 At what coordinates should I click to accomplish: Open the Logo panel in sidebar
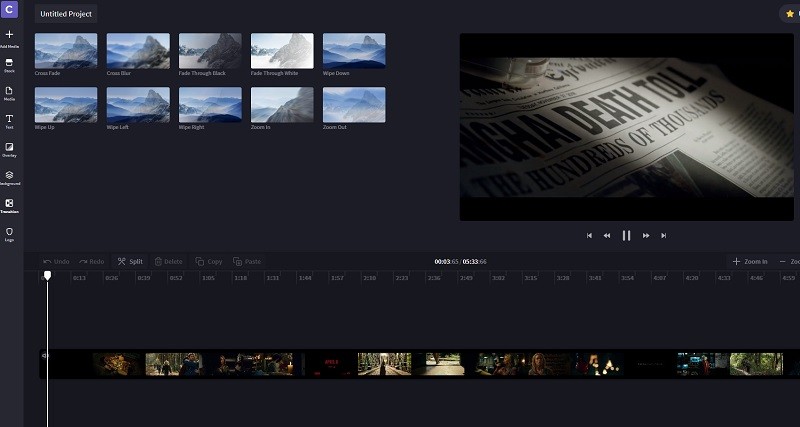click(x=9, y=235)
